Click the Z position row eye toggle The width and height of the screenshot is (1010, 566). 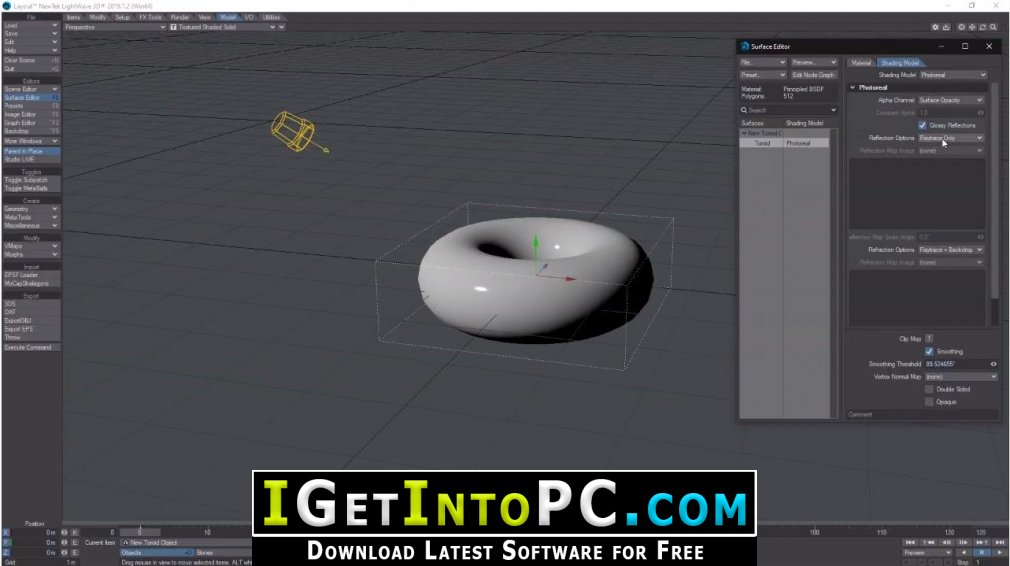click(64, 552)
